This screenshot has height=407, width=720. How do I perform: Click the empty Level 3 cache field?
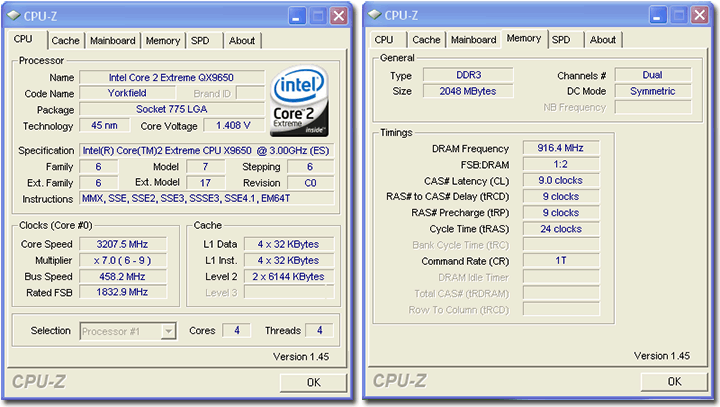(x=289, y=292)
